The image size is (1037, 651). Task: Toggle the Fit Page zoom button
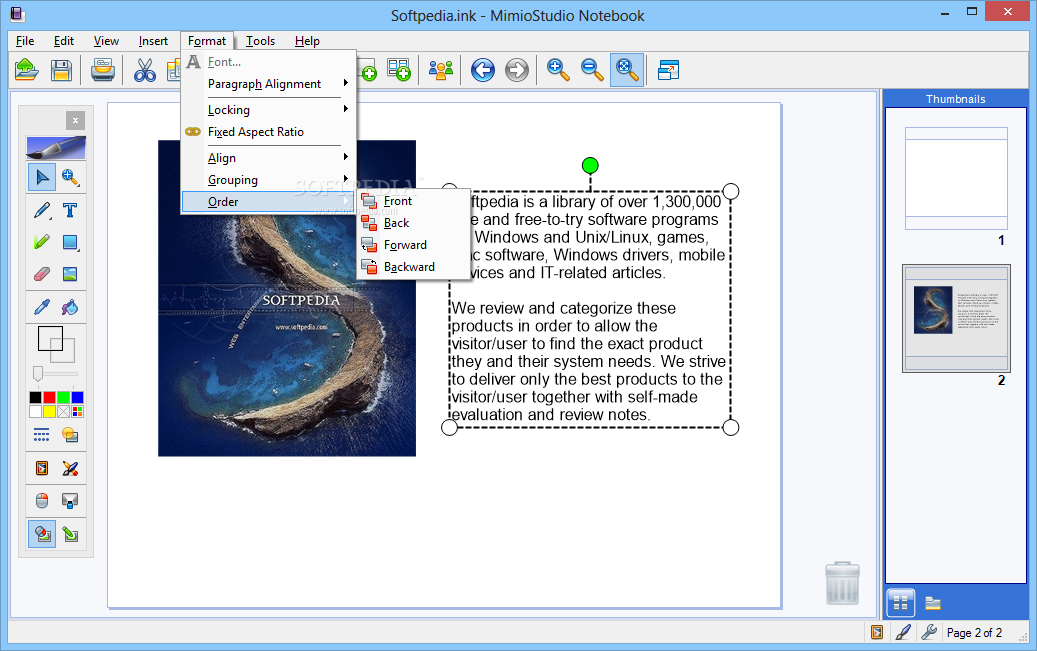[x=627, y=69]
